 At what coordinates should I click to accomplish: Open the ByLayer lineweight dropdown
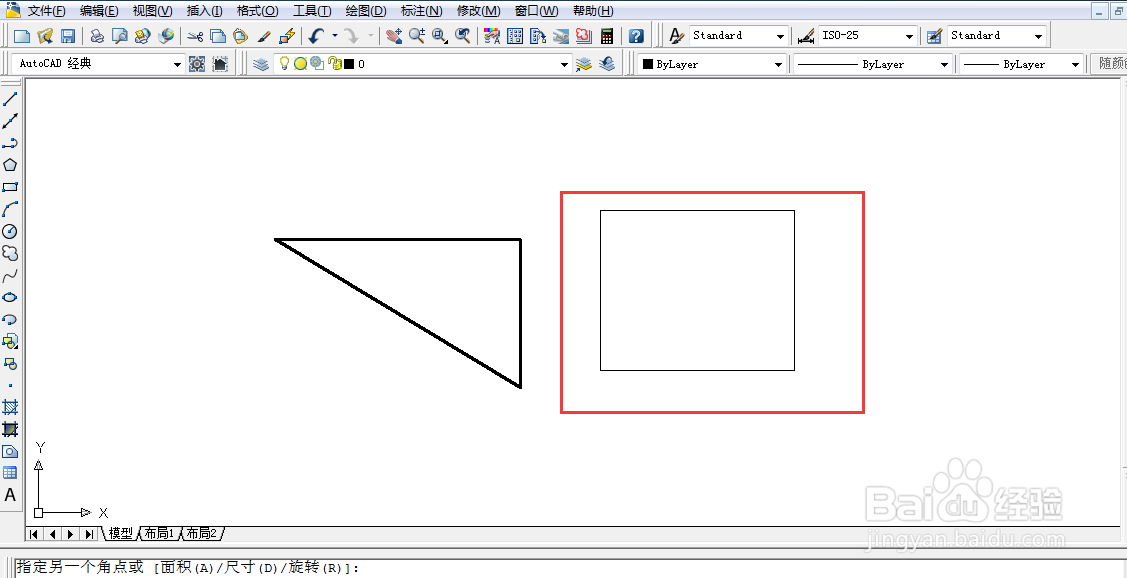point(1075,65)
